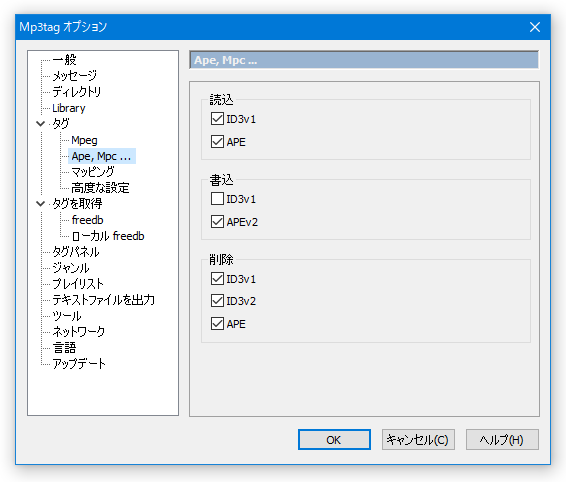
Task: Collapse the タグを取得 tree node
Action: click(x=40, y=204)
